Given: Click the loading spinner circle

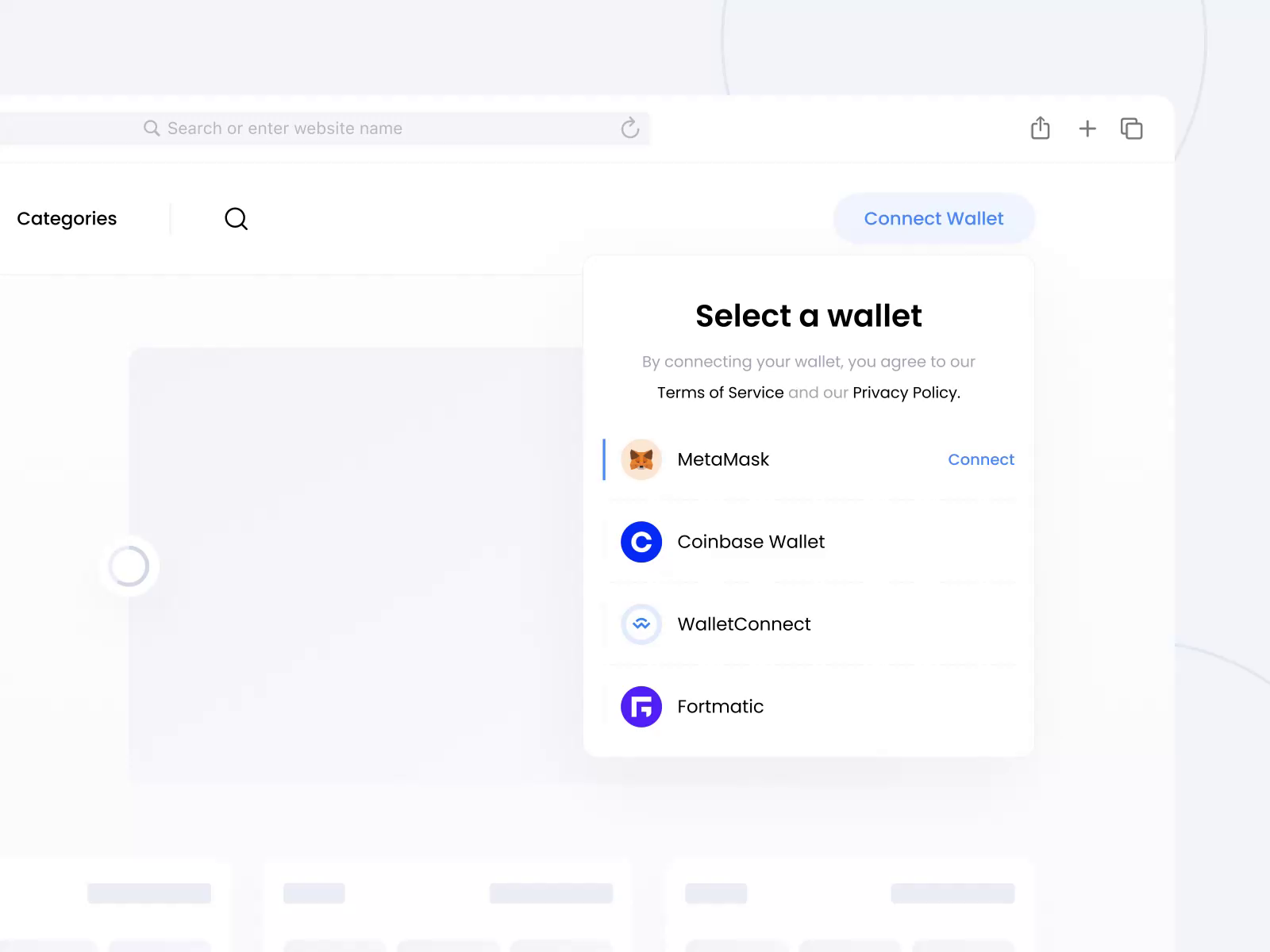Looking at the screenshot, I should click(x=129, y=566).
